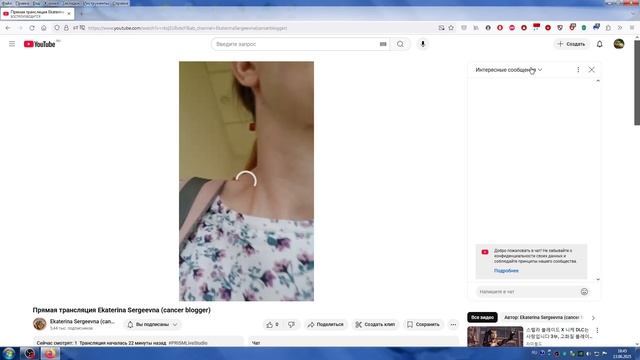
Task: Open the Firefox application menu button
Action: 632,28
